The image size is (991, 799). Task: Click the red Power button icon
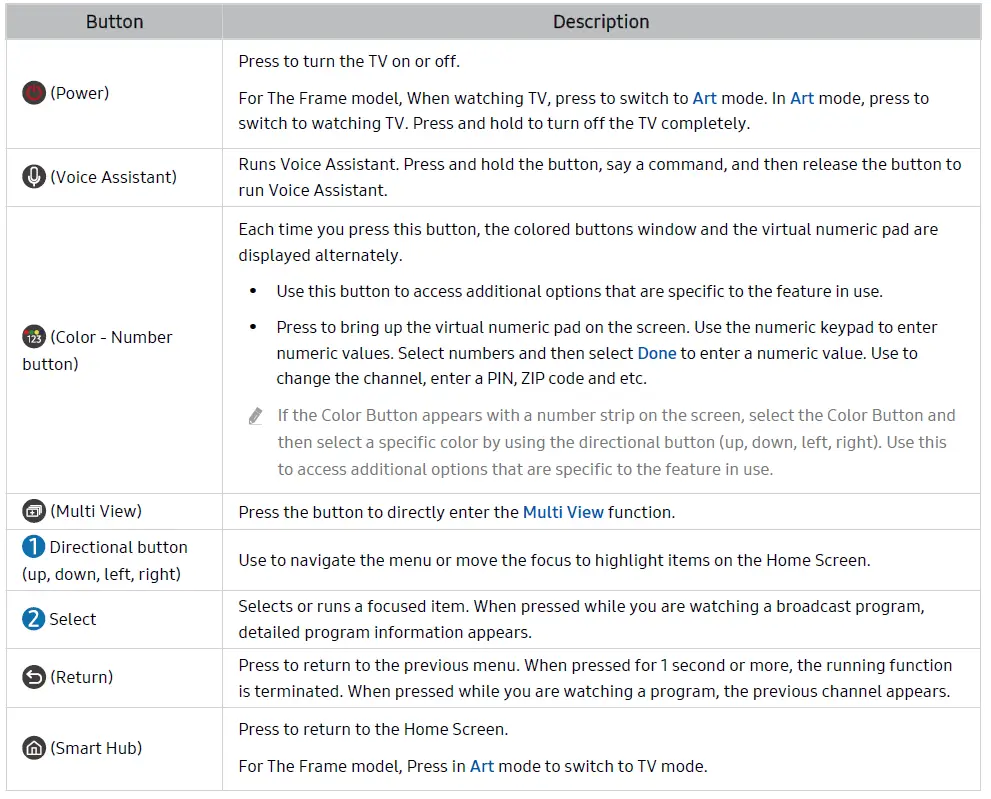coord(34,94)
